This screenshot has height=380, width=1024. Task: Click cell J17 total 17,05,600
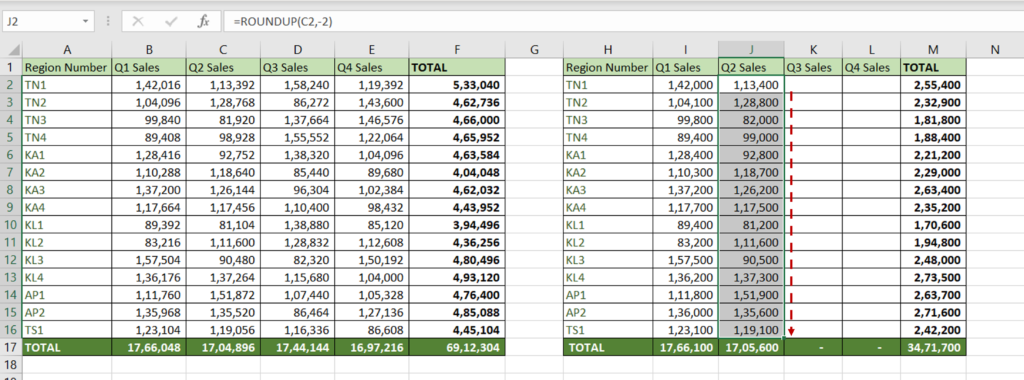751,348
